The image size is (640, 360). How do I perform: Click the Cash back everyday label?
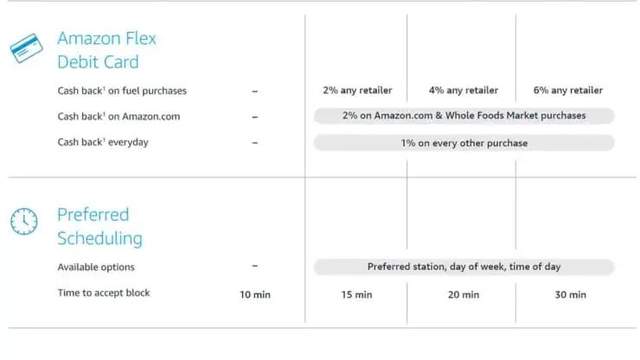103,142
